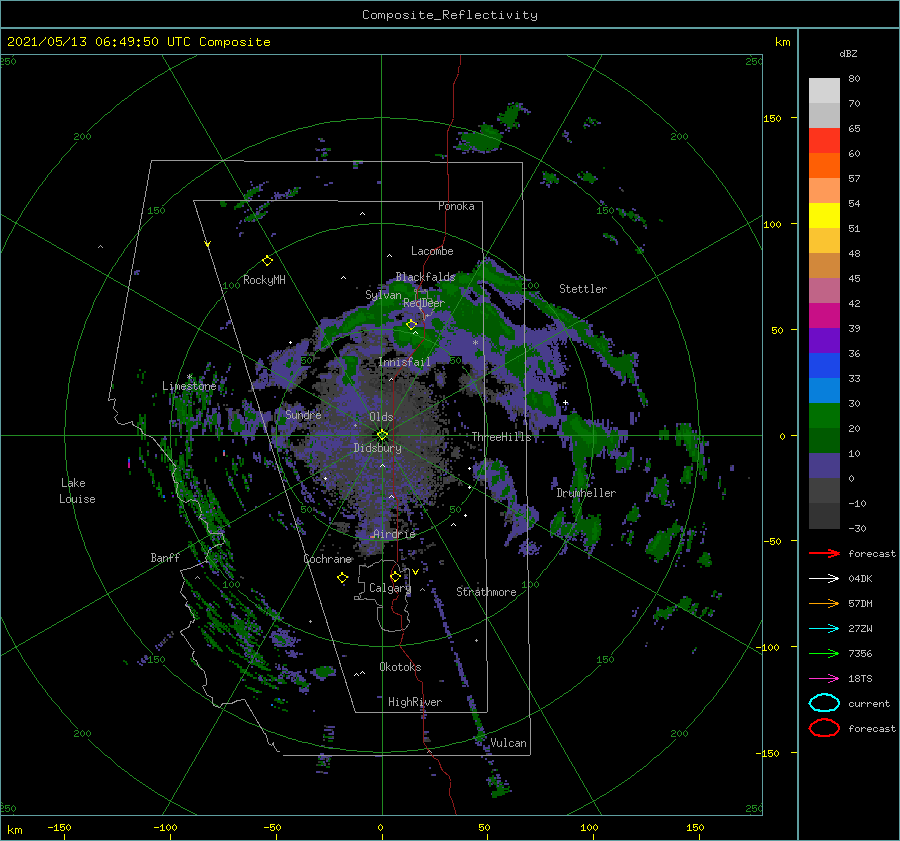The height and width of the screenshot is (841, 900).
Task: Click the Stettler label
Action: click(583, 289)
